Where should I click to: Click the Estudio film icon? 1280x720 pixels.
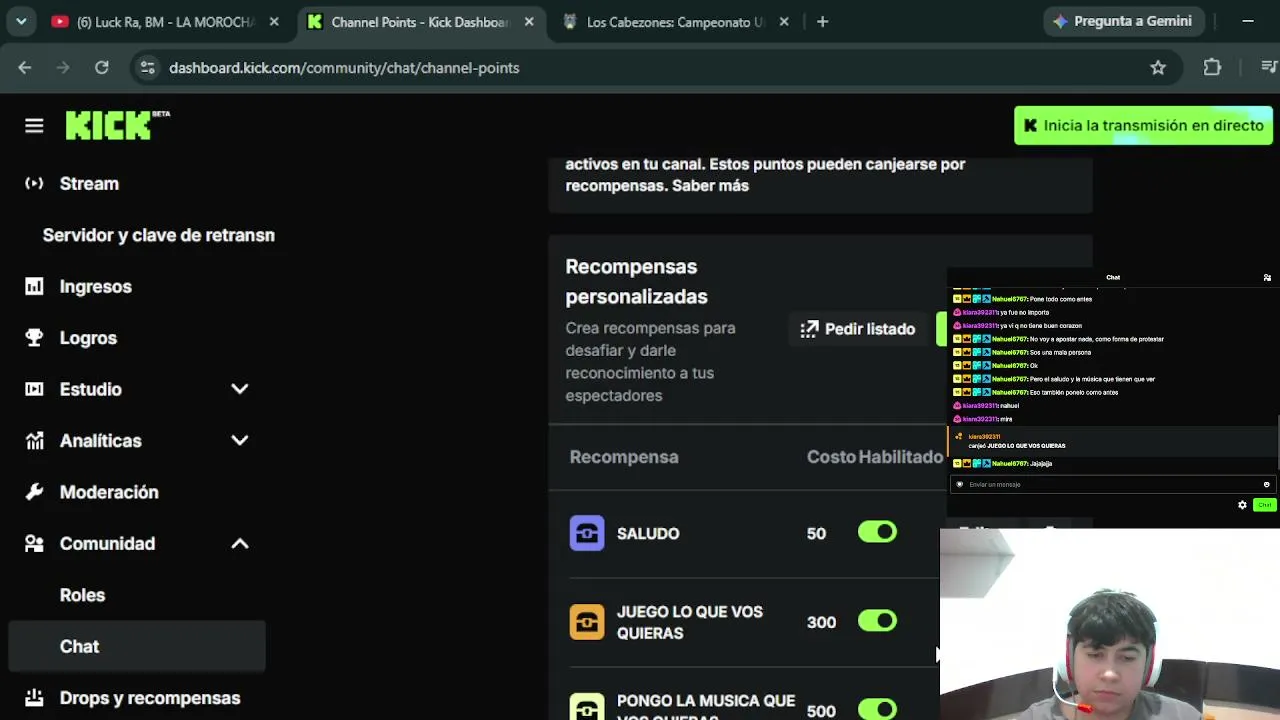pyautogui.click(x=34, y=390)
